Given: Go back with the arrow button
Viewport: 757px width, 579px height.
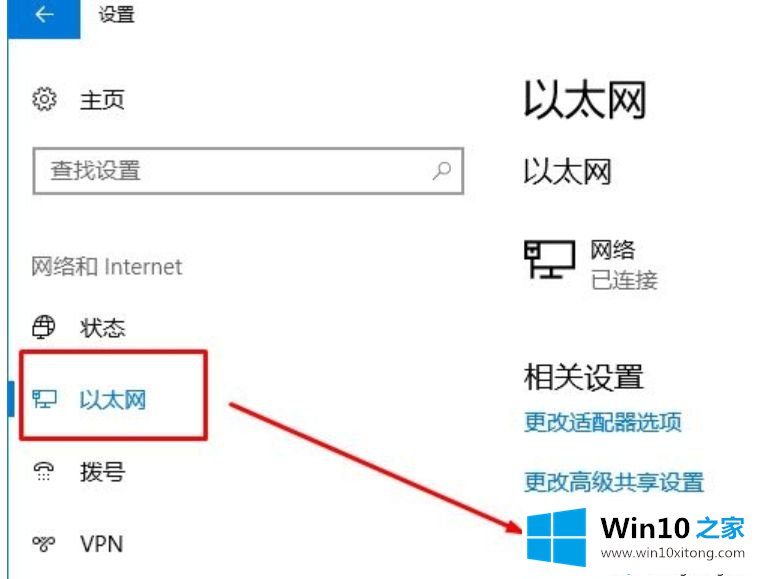Looking at the screenshot, I should (x=44, y=15).
